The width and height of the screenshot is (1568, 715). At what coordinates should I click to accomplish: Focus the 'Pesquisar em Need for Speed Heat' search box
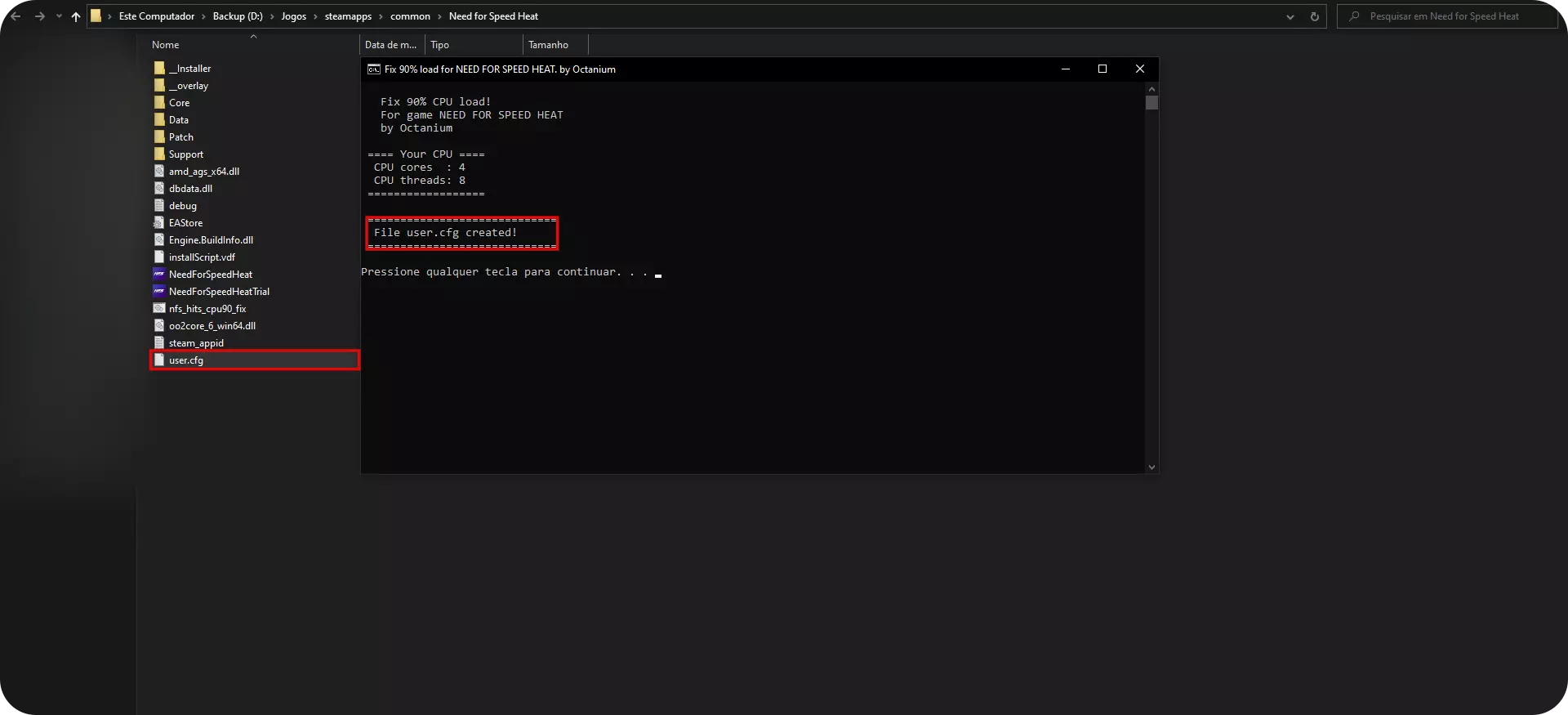(1447, 16)
